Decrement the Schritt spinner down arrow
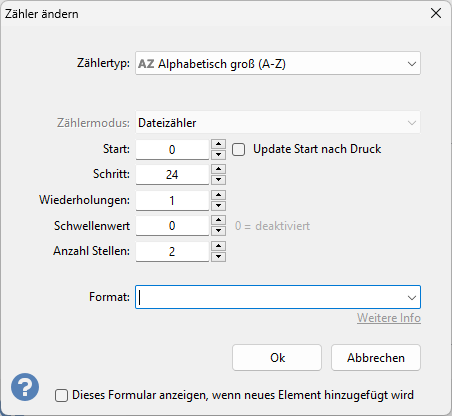 [218, 180]
